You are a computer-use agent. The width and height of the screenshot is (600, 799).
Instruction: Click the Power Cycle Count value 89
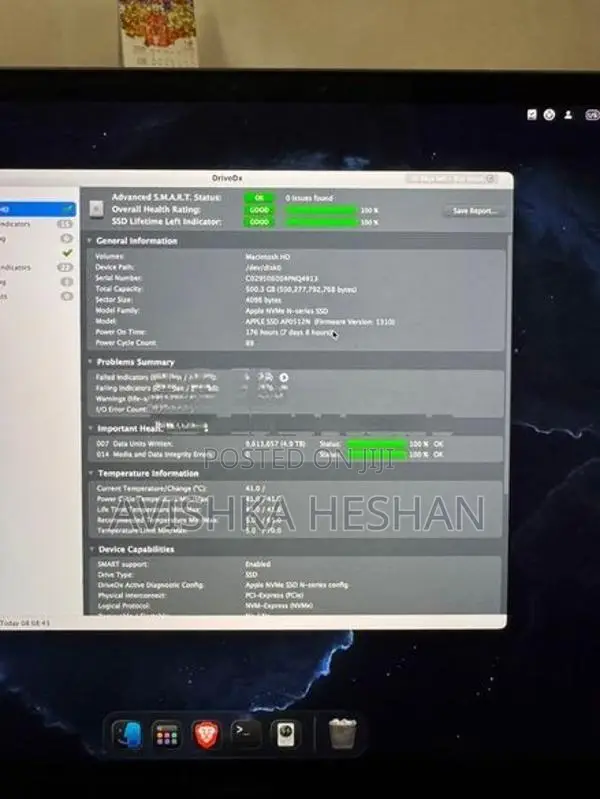pyautogui.click(x=250, y=343)
